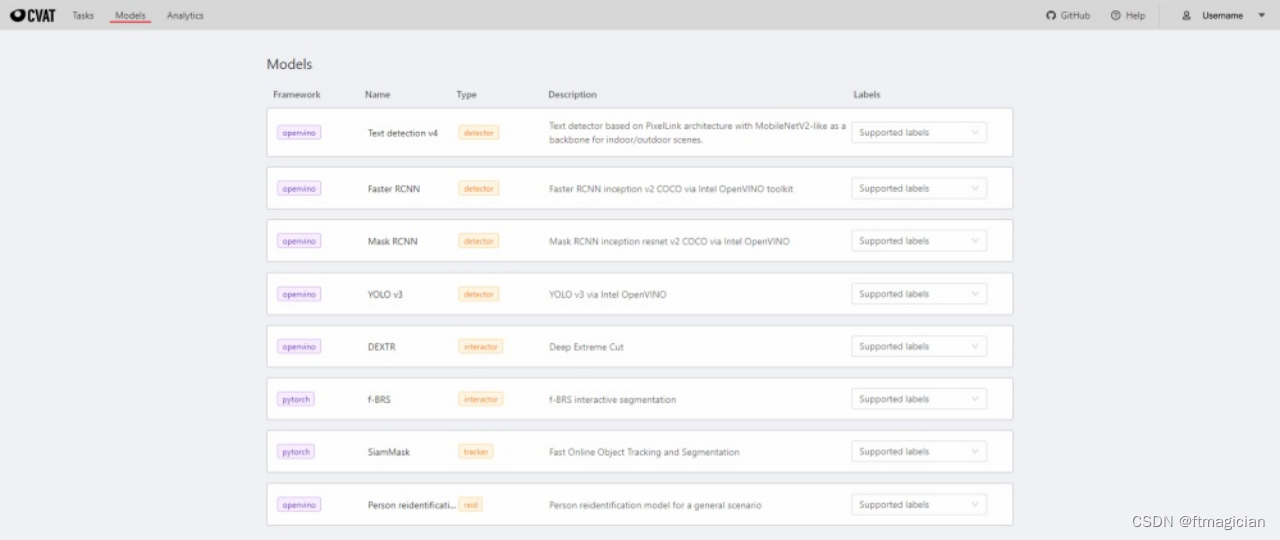Screen dimensions: 1280x540
Task: Select the SiamMask model name
Action: 389,453
